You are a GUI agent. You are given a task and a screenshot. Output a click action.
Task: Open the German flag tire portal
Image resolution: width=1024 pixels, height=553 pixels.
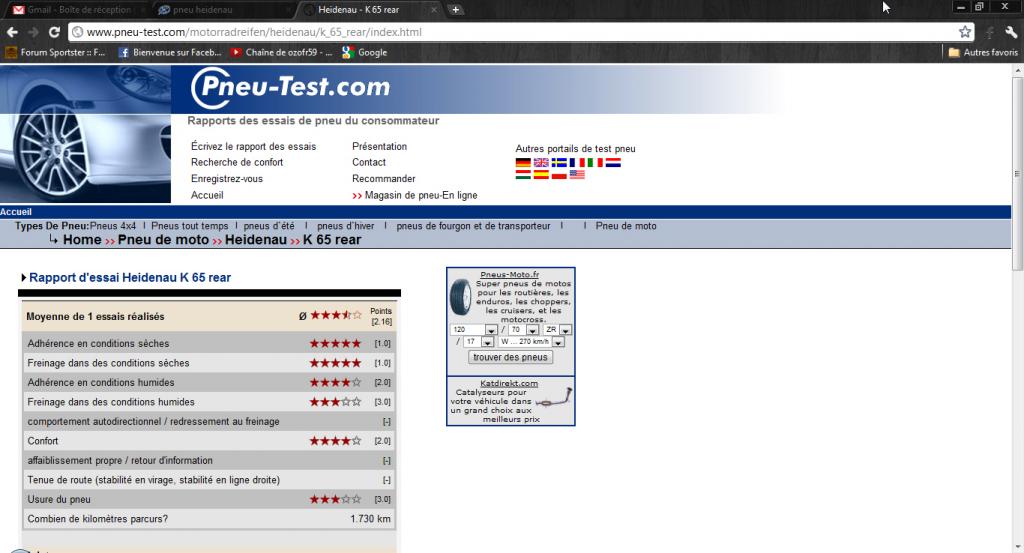point(523,163)
